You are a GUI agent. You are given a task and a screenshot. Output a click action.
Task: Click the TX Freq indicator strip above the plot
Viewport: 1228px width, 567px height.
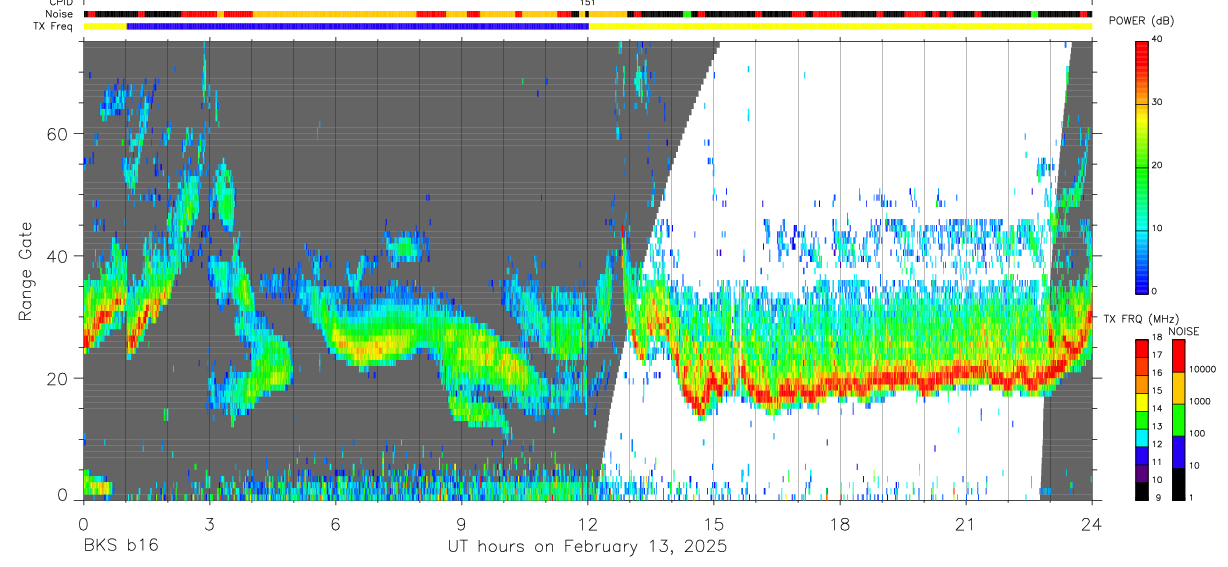[587, 26]
